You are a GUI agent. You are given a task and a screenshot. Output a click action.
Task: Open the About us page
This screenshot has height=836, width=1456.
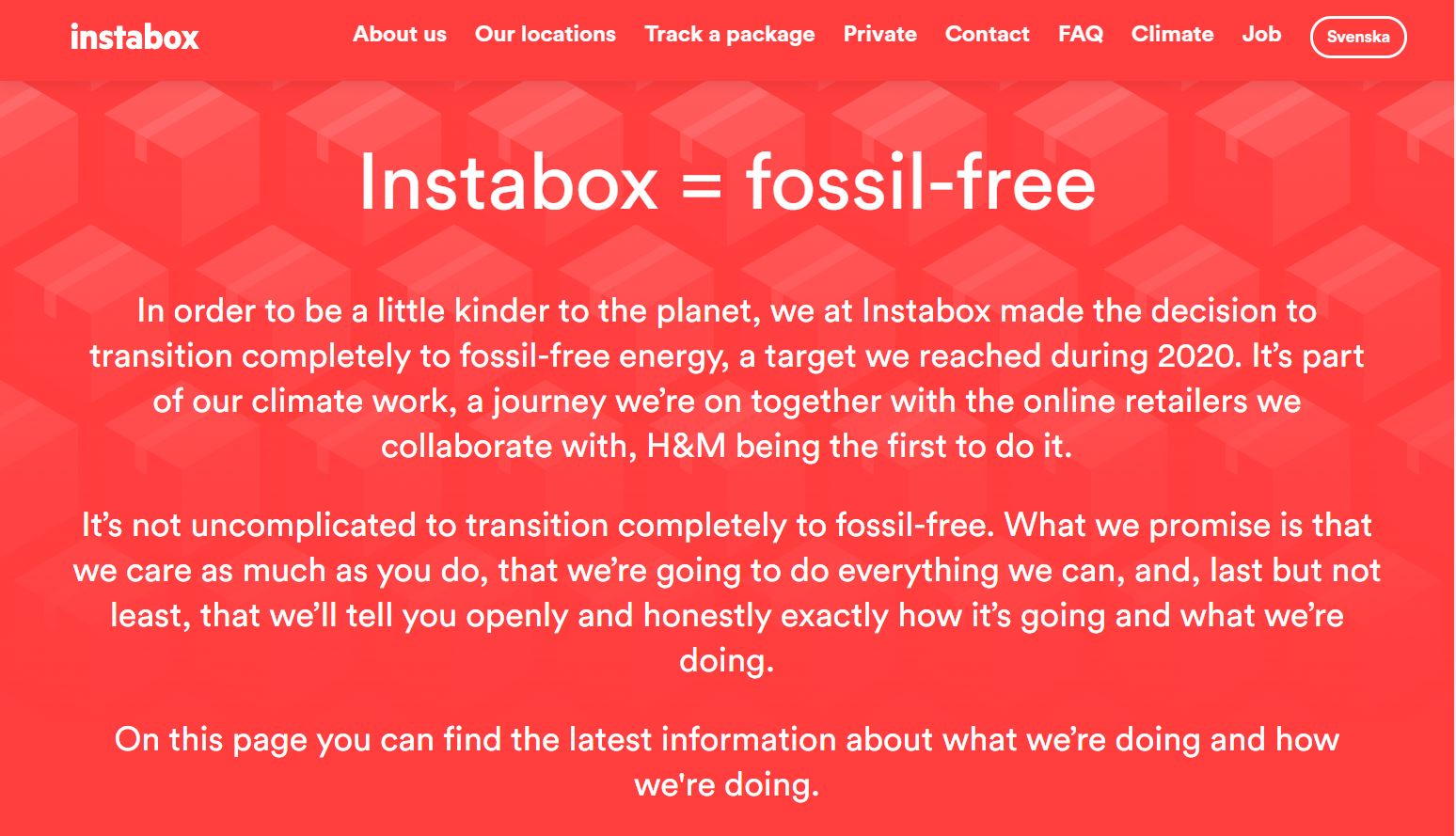coord(400,34)
